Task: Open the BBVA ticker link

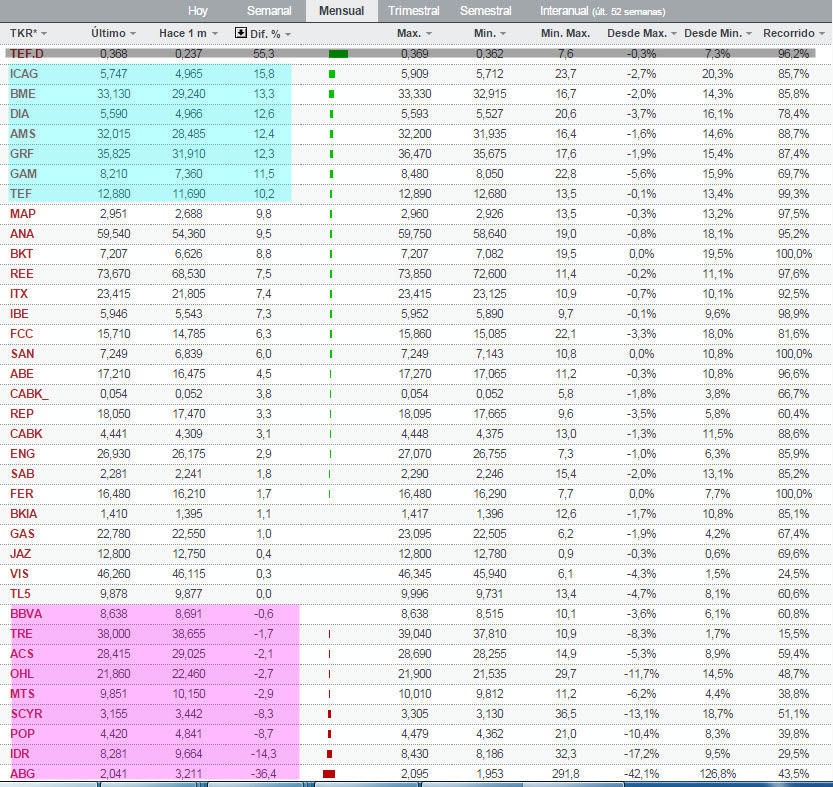Action: [26, 613]
